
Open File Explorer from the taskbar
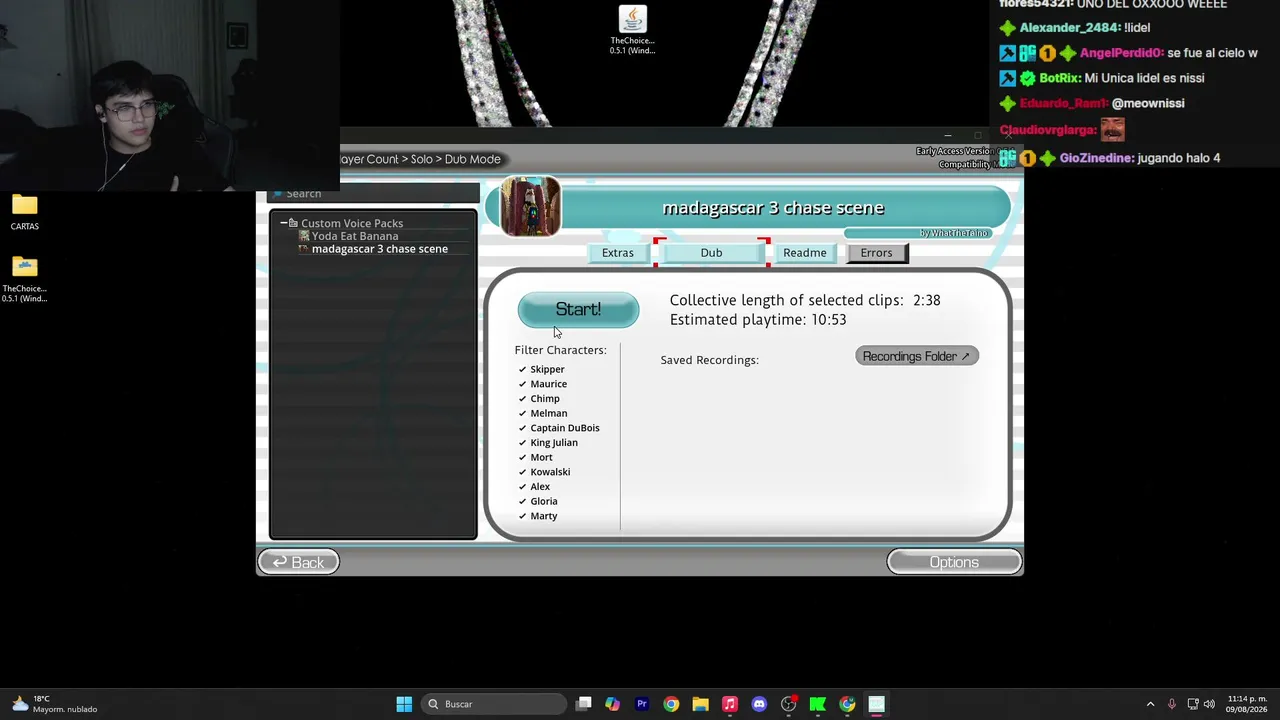700,704
